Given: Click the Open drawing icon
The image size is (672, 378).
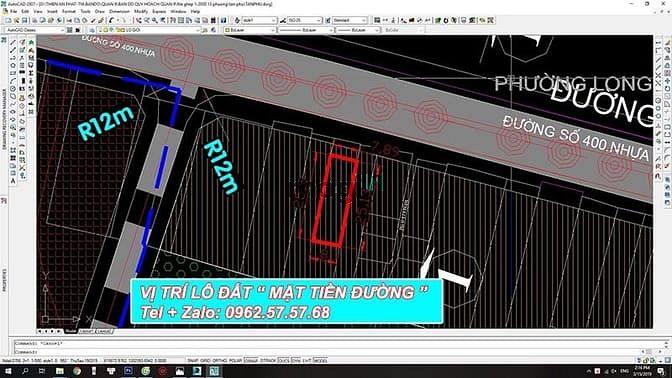Looking at the screenshot, I should 16,20.
